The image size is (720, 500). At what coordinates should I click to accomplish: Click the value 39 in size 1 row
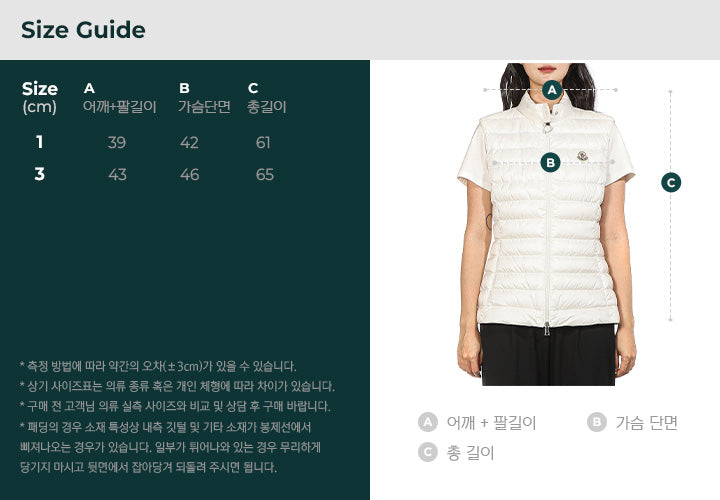click(x=117, y=142)
